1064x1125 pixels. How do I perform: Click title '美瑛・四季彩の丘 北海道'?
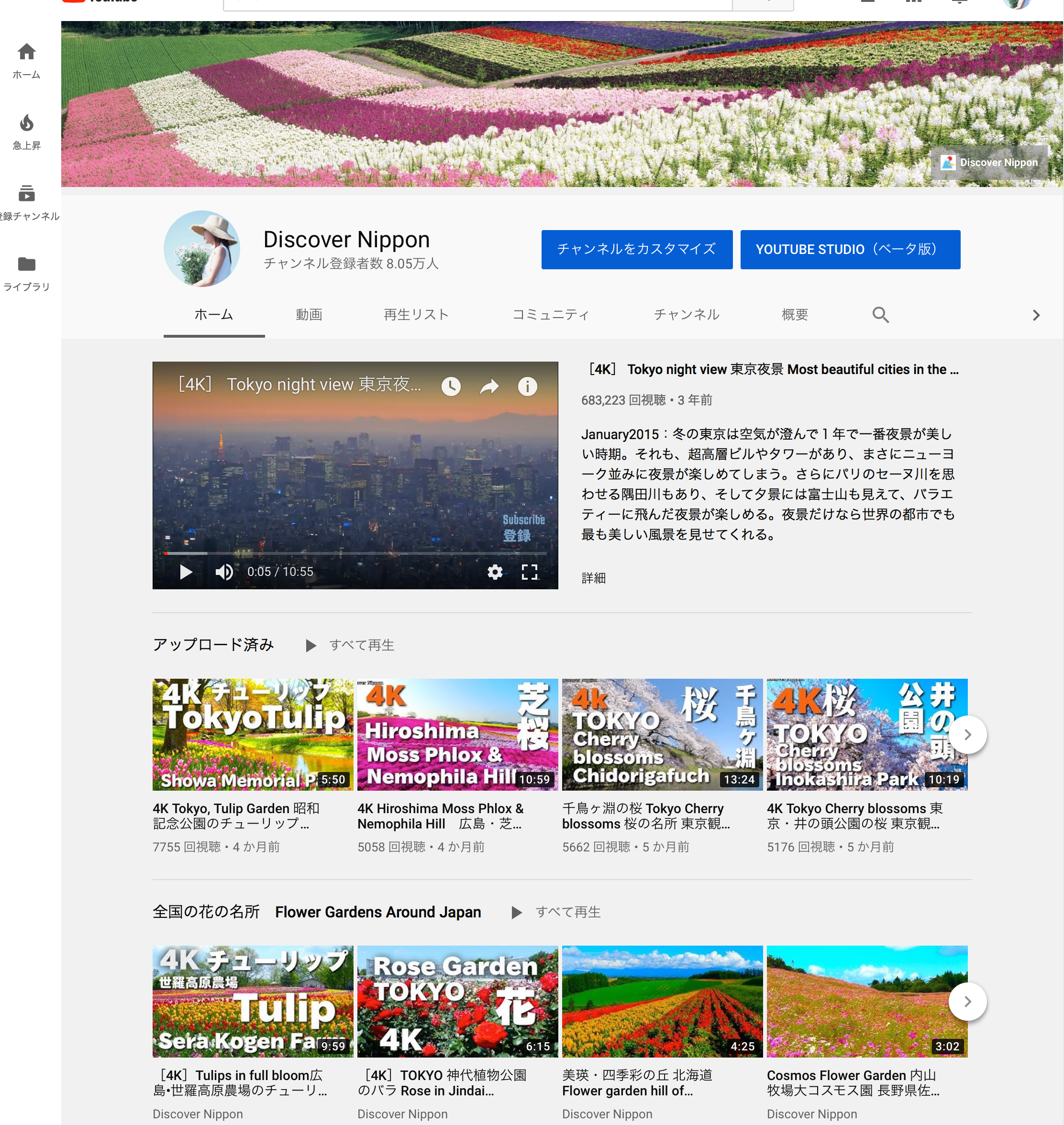coord(638,1083)
